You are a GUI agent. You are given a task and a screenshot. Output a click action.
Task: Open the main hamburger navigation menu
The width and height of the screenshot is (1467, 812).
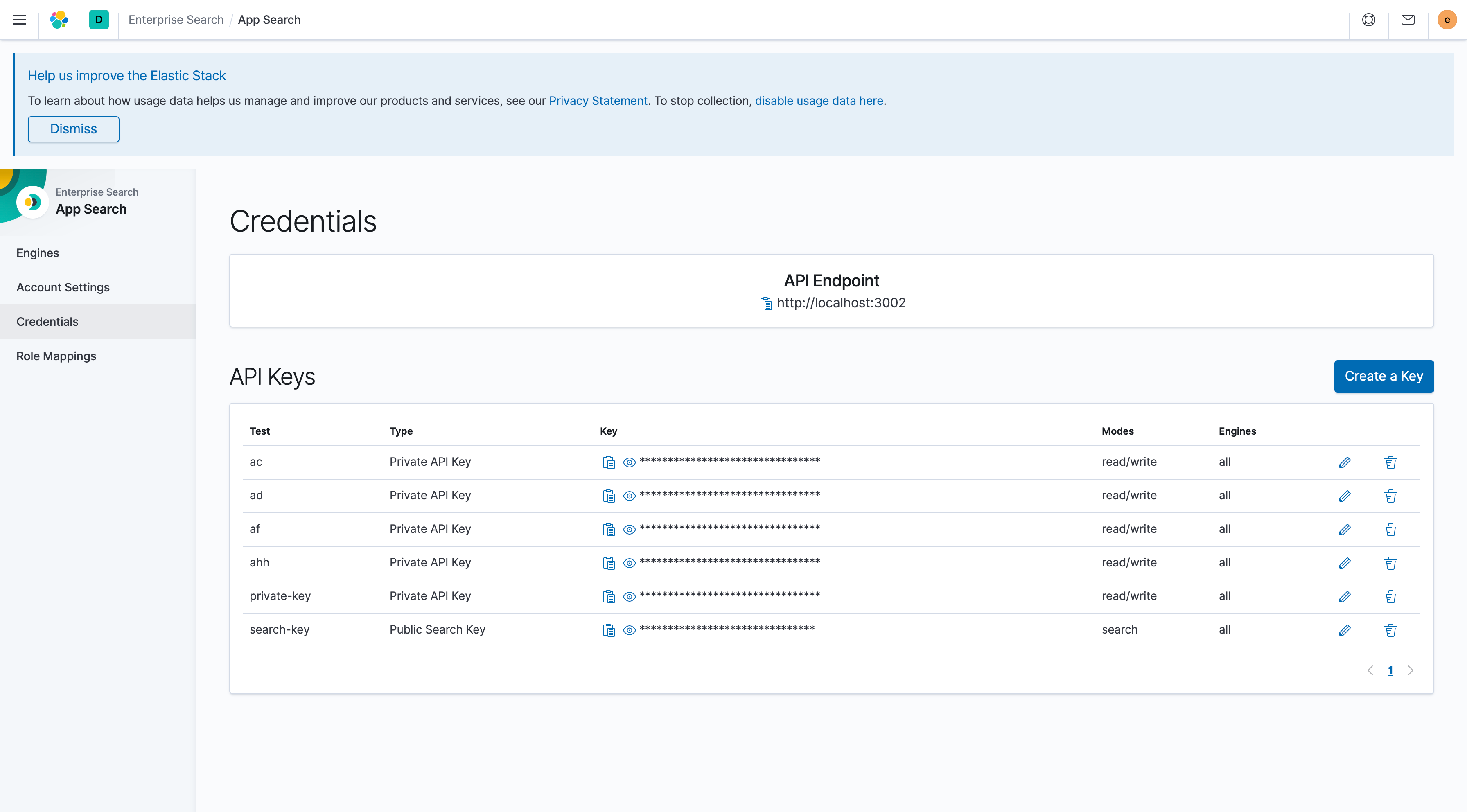(19, 20)
